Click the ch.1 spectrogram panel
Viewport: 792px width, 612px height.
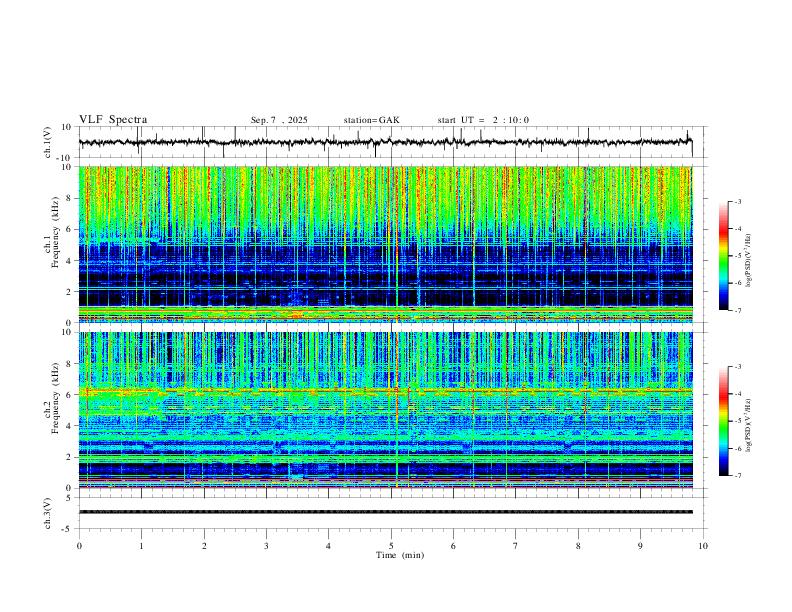coord(385,244)
